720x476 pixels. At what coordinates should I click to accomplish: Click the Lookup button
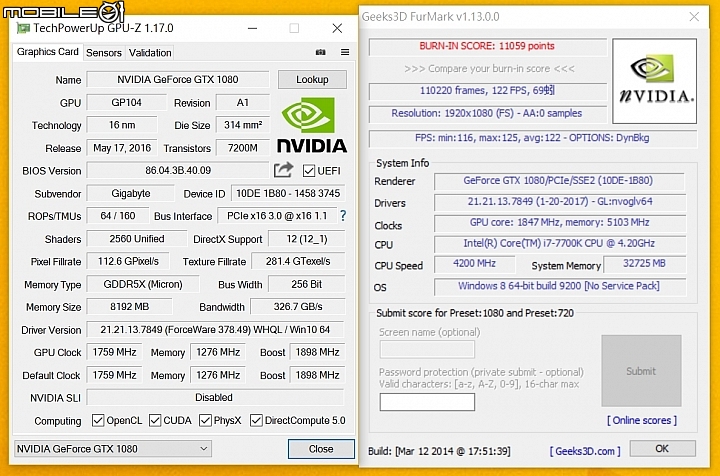[312, 79]
